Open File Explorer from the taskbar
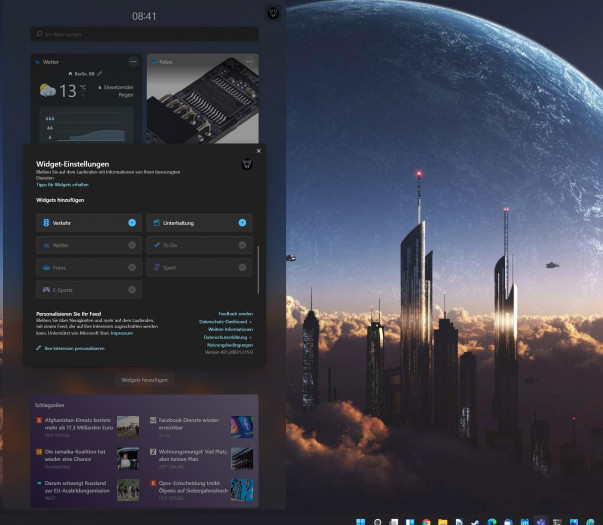Screen dimensions: 603x525 pyautogui.click(x=443, y=522)
